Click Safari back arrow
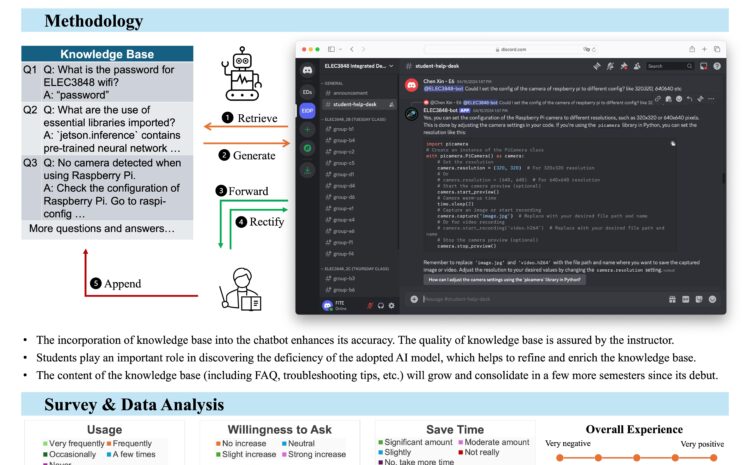 point(352,49)
